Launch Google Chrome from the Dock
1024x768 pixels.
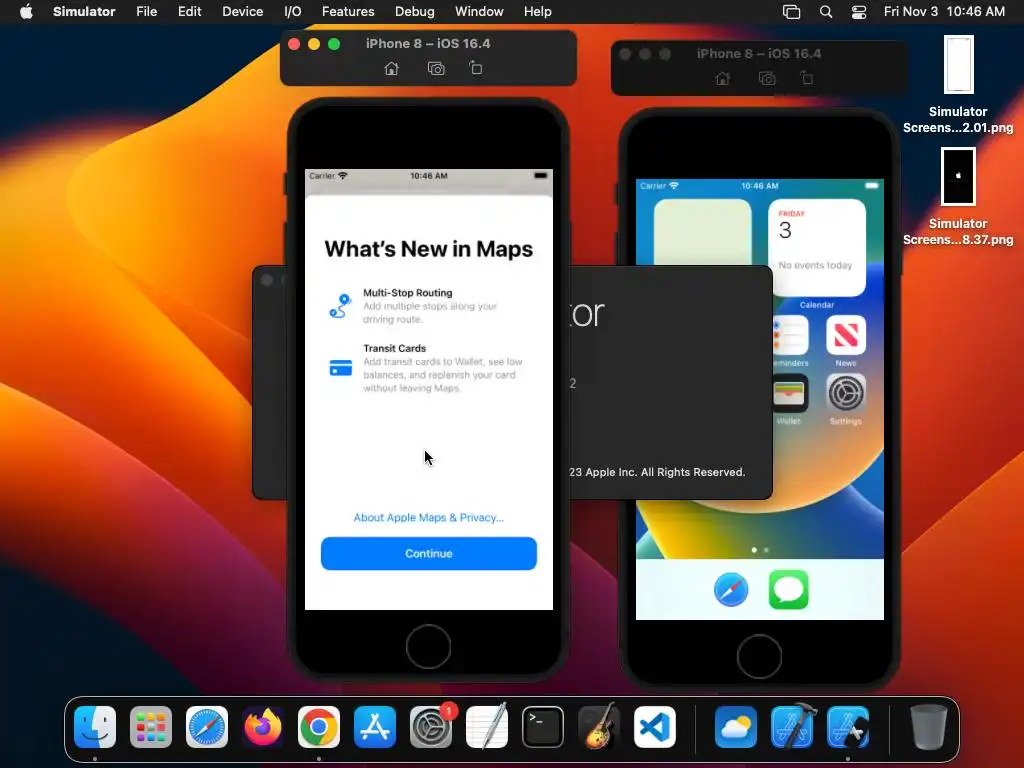point(319,727)
